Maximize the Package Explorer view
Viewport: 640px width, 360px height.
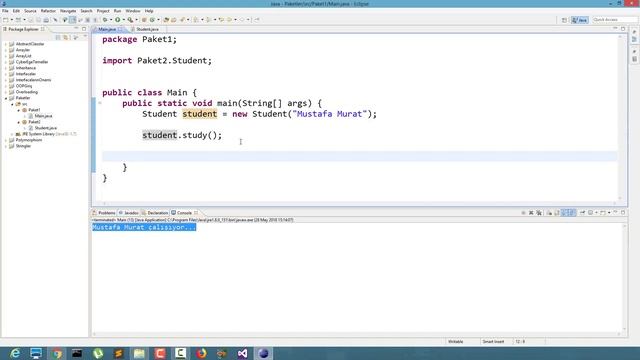pos(84,29)
